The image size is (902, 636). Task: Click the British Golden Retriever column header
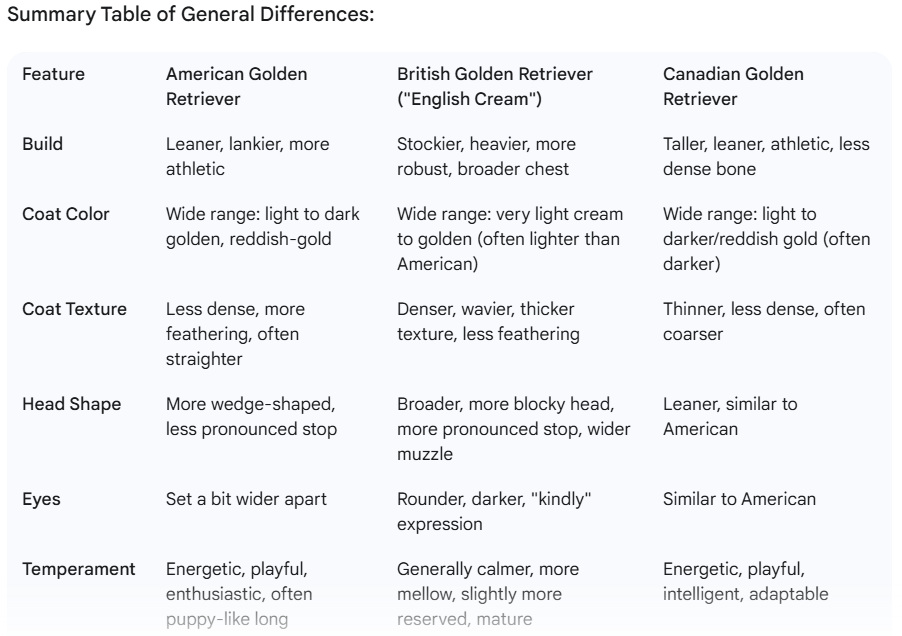[494, 86]
